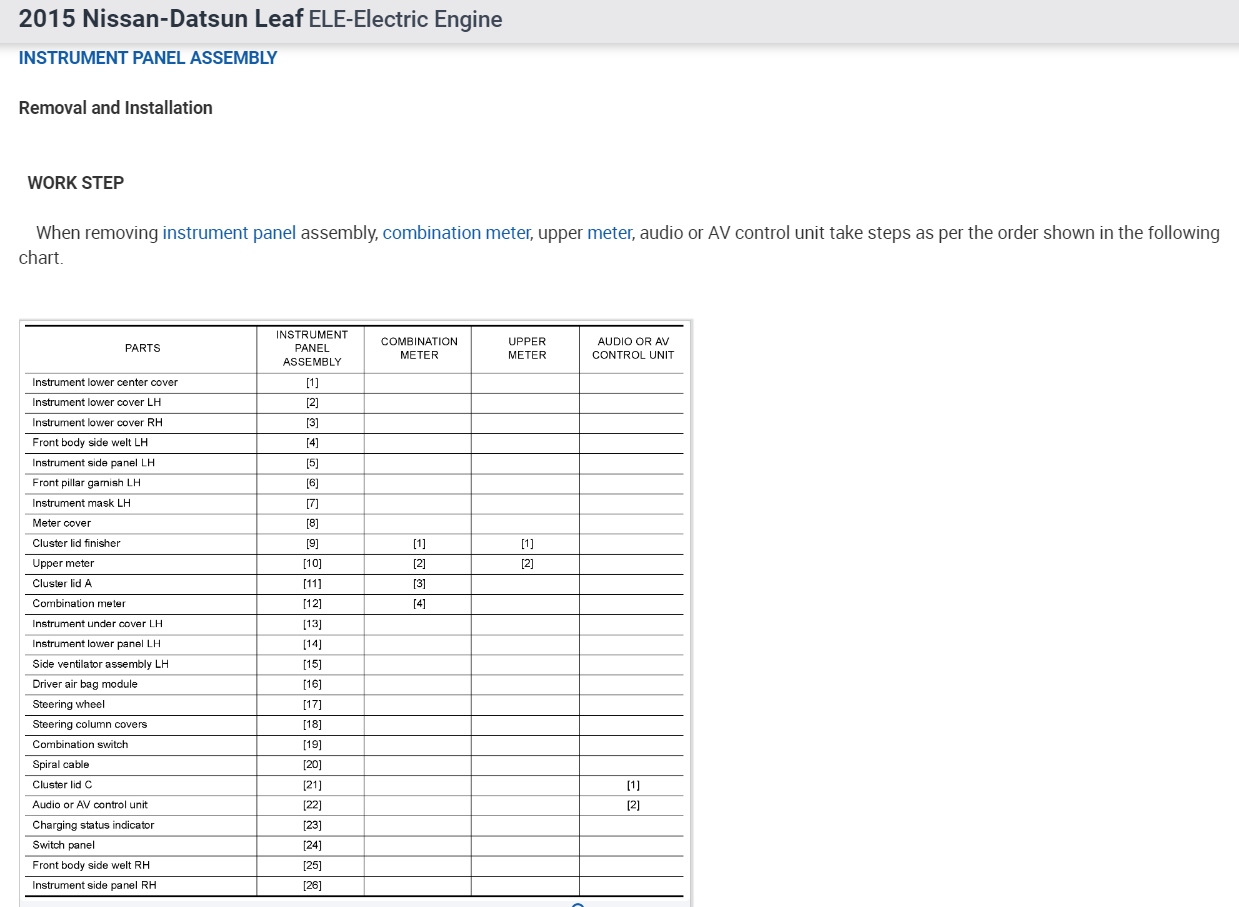Click the Driver air bag module row label

[x=85, y=684]
